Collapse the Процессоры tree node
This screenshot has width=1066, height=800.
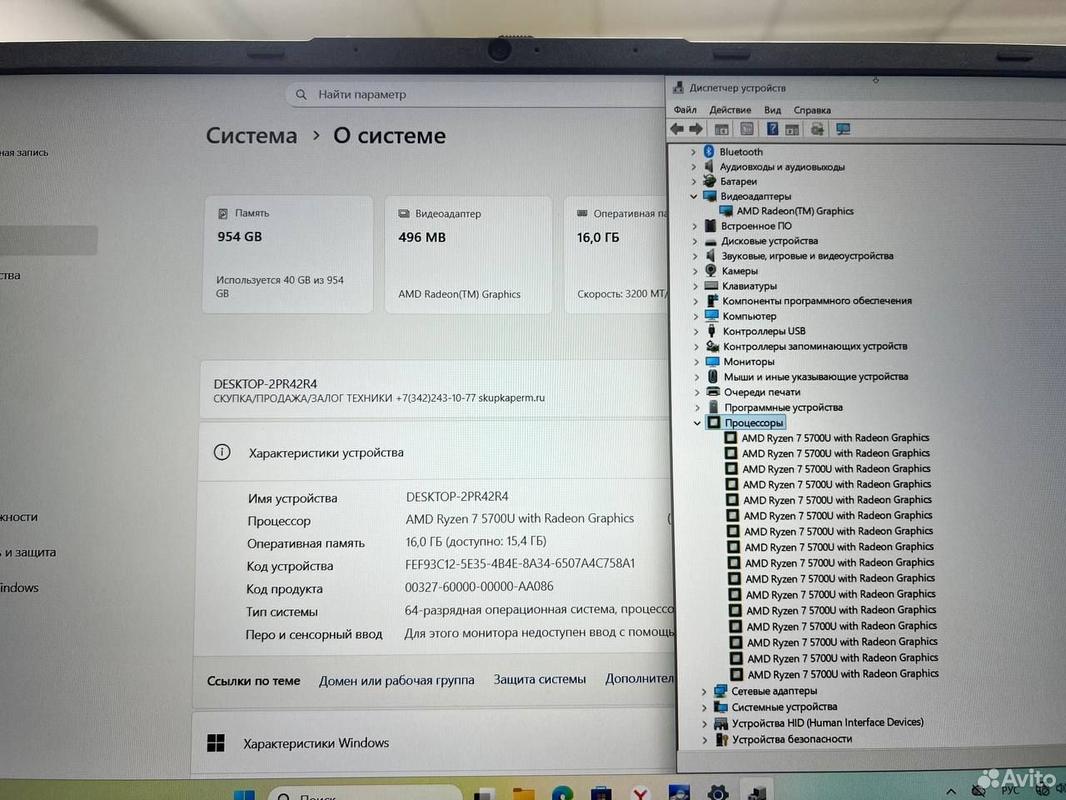coord(698,423)
